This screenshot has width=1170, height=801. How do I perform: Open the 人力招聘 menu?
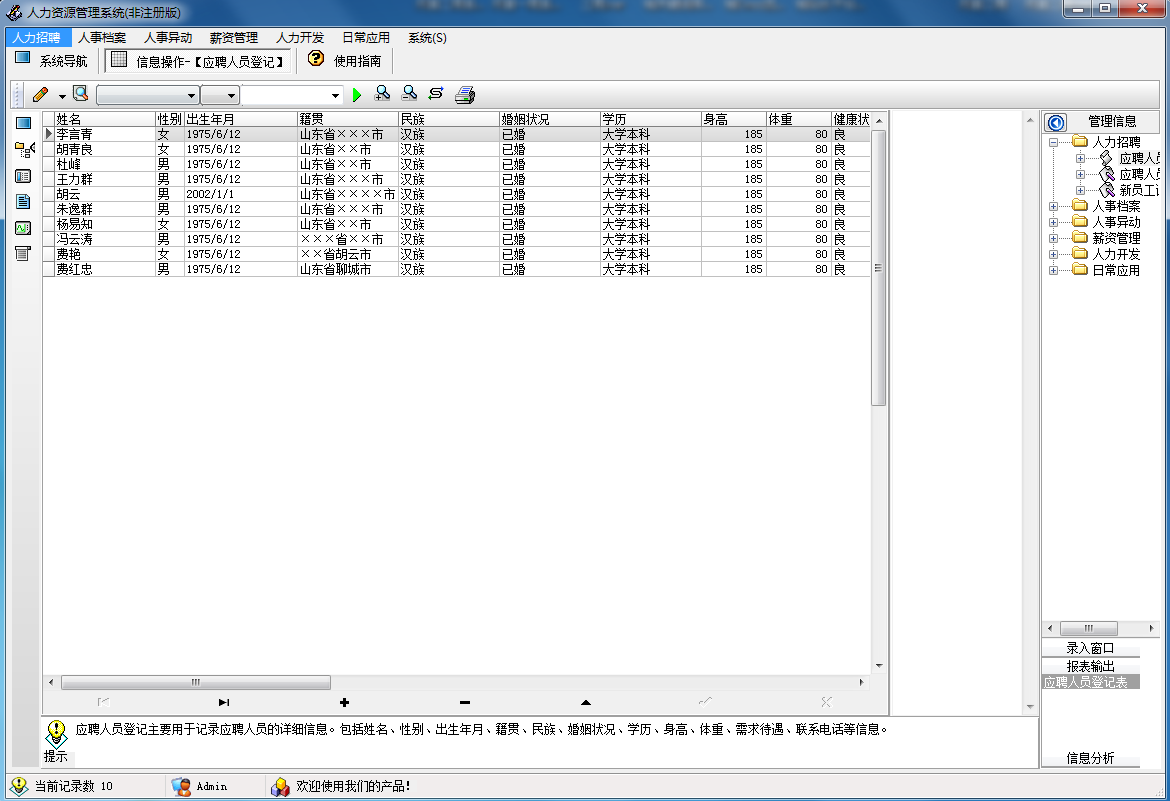[37, 37]
